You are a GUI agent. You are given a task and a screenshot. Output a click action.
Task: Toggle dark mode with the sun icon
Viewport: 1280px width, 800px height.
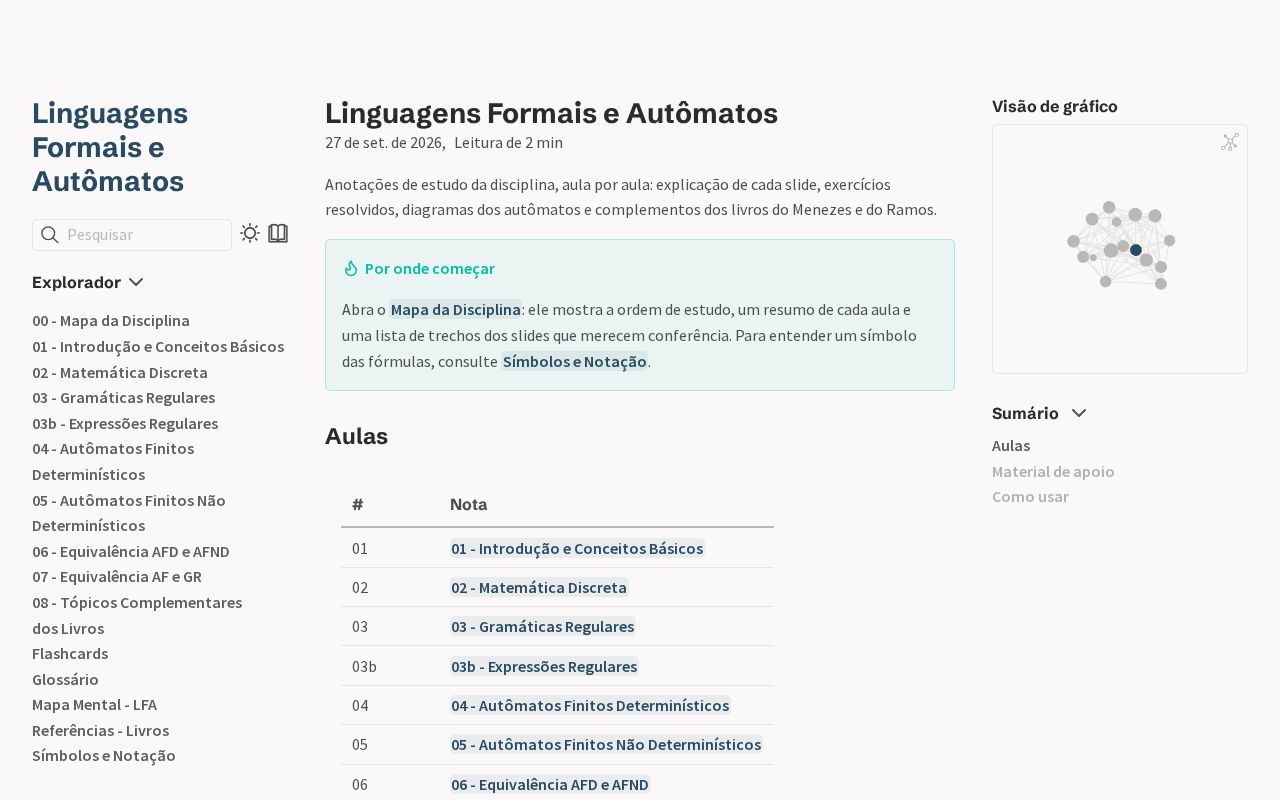pyautogui.click(x=250, y=234)
